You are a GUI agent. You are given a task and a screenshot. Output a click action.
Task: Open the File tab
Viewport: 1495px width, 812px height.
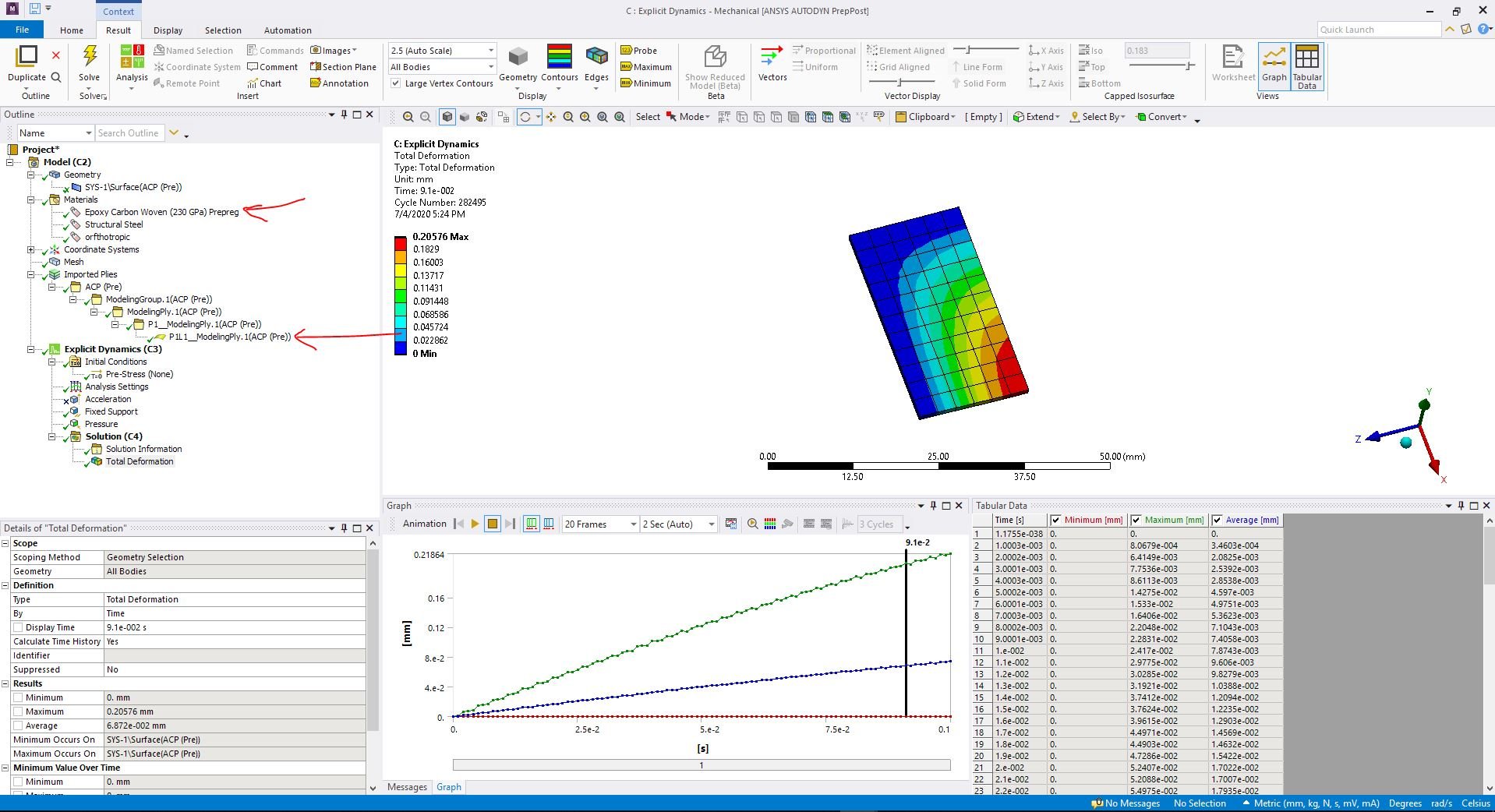pyautogui.click(x=22, y=30)
